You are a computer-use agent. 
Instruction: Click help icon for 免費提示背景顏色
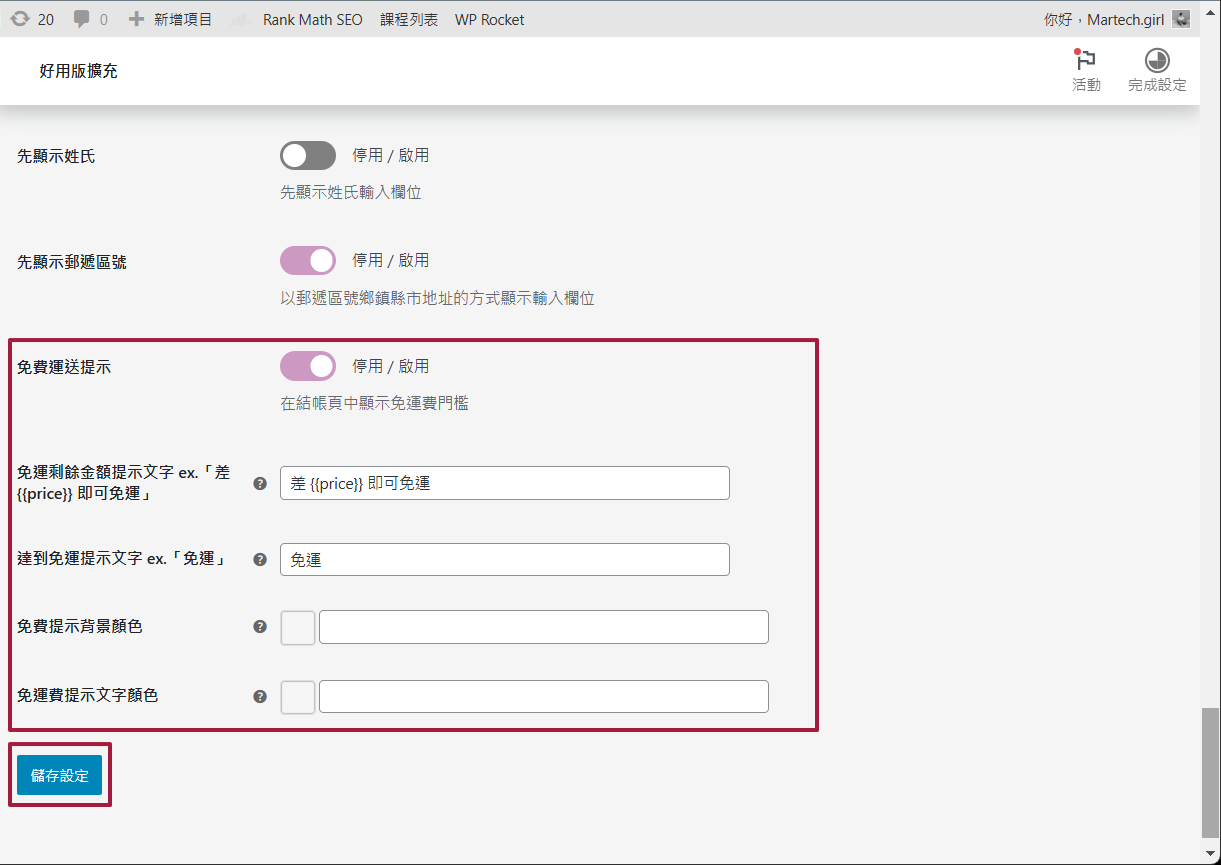[x=260, y=627]
